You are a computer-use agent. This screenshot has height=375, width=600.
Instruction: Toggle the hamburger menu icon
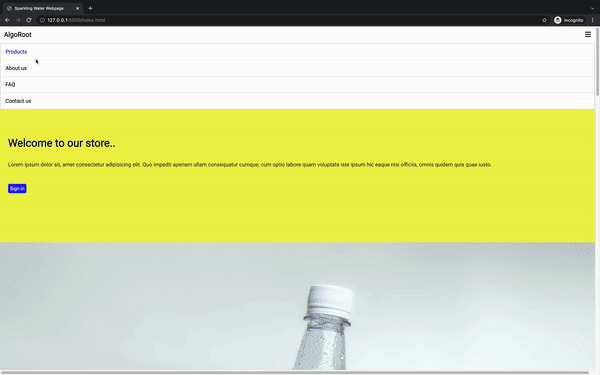pyautogui.click(x=588, y=34)
